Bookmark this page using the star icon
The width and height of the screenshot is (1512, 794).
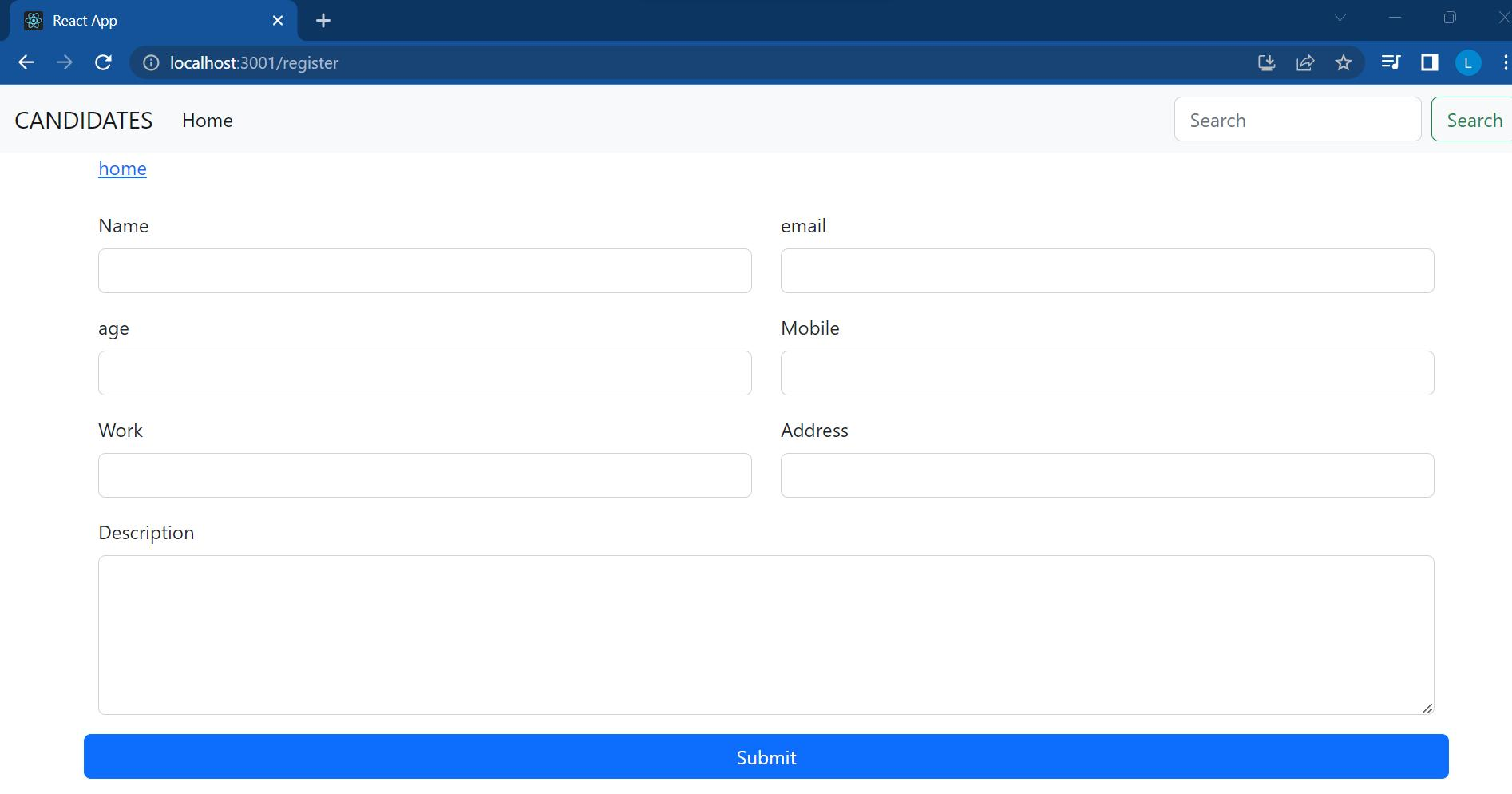coord(1344,62)
